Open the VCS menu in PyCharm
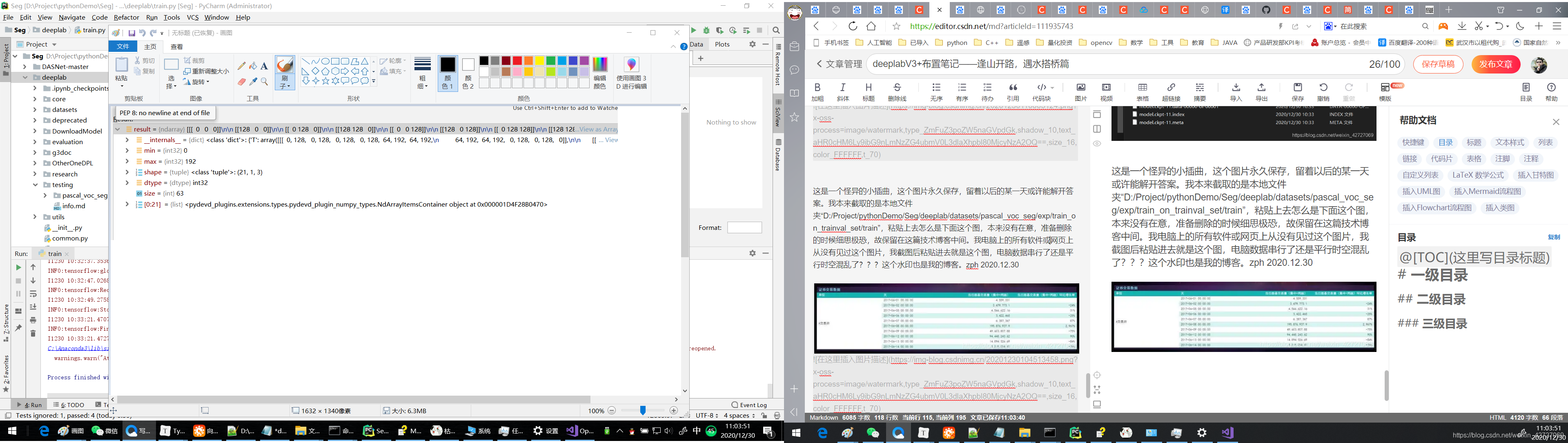This screenshot has height=443, width=1568. (192, 17)
